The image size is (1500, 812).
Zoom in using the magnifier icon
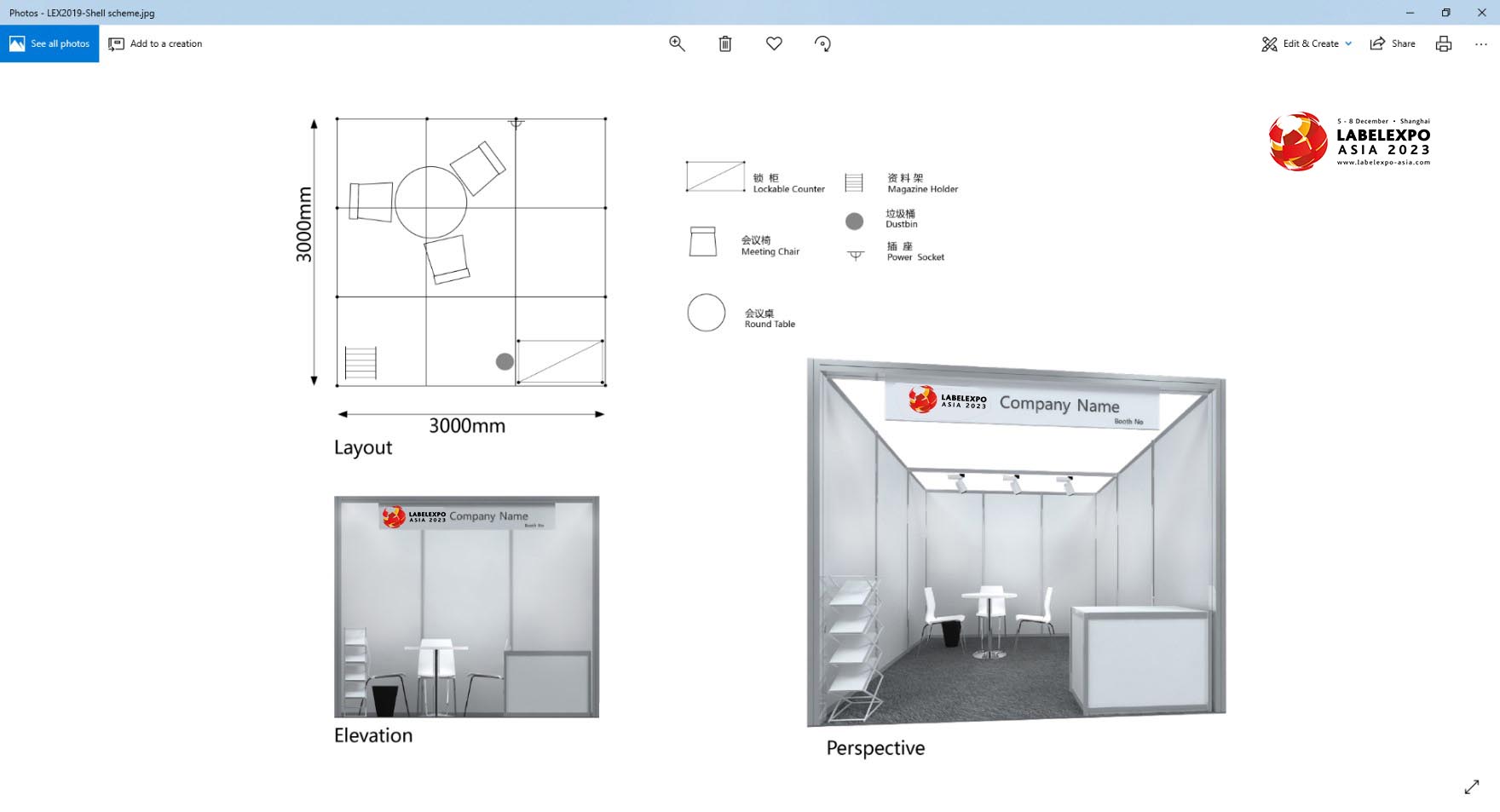click(677, 43)
